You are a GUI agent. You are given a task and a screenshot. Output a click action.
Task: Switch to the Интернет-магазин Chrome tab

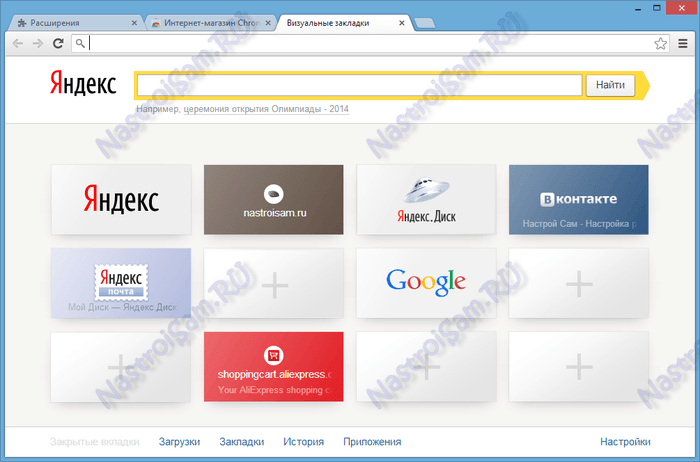tap(210, 23)
